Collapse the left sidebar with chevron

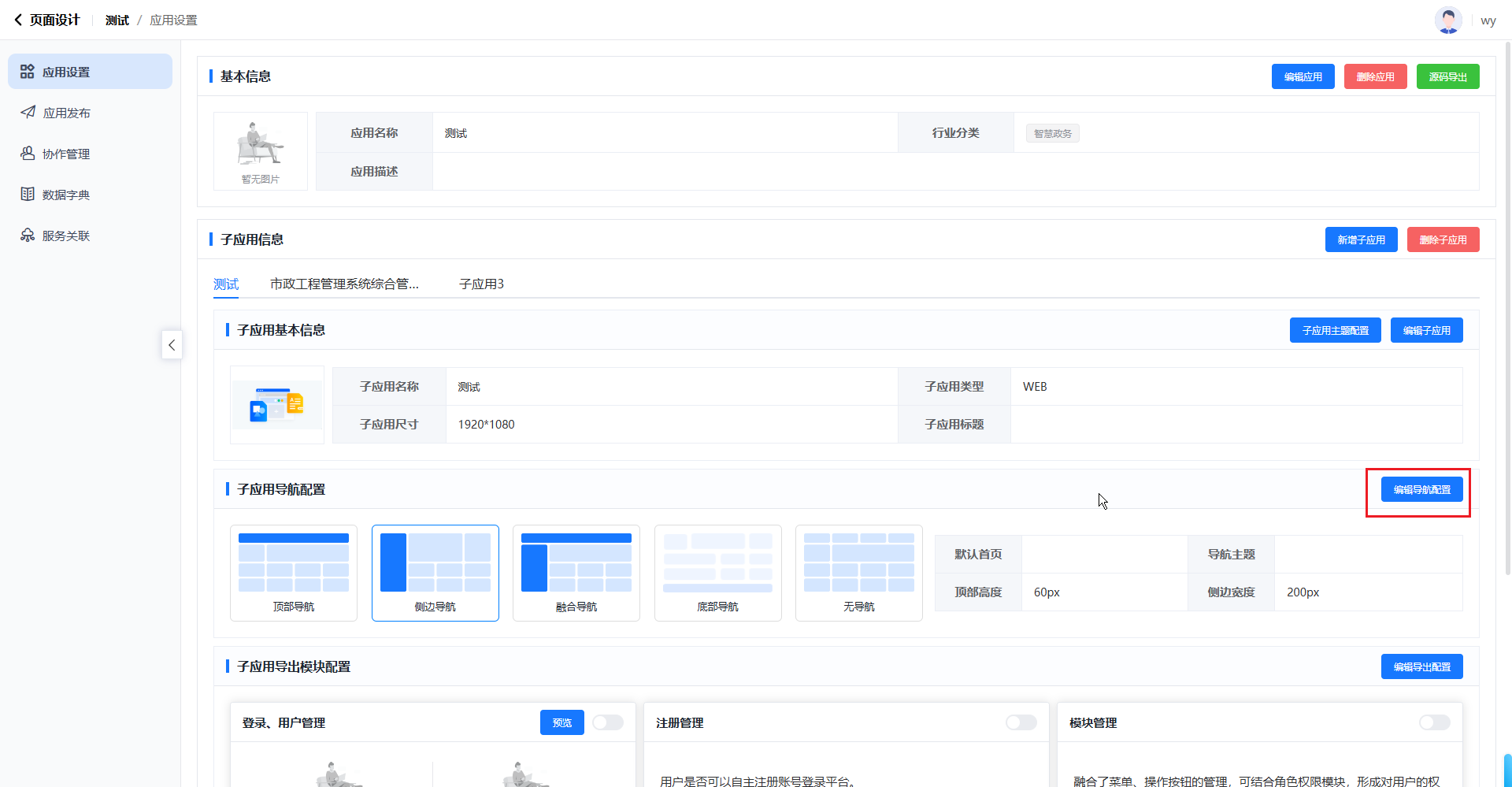pyautogui.click(x=172, y=345)
